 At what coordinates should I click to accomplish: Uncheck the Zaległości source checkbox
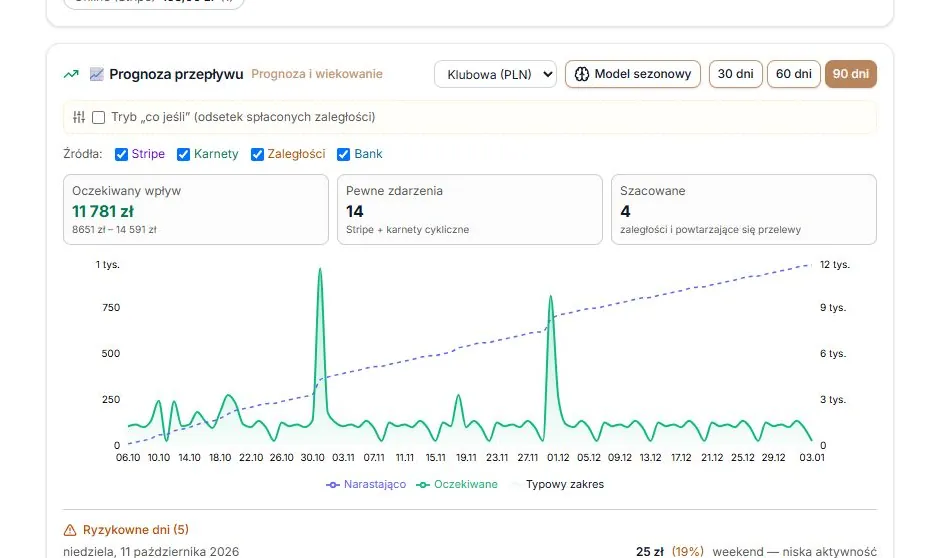[x=257, y=154]
